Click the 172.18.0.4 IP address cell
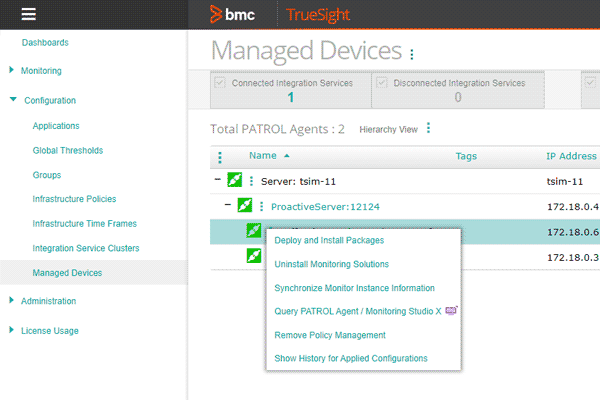This screenshot has height=400, width=600. tap(573, 207)
